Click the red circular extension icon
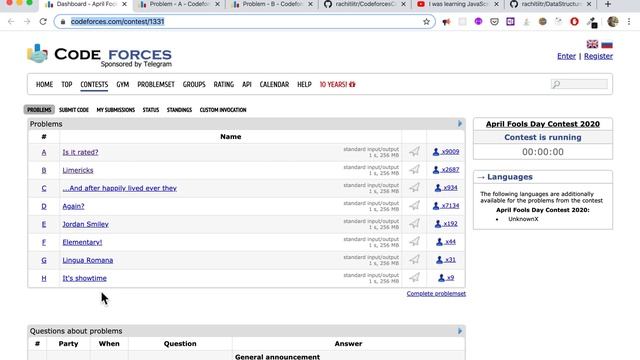 (574, 22)
